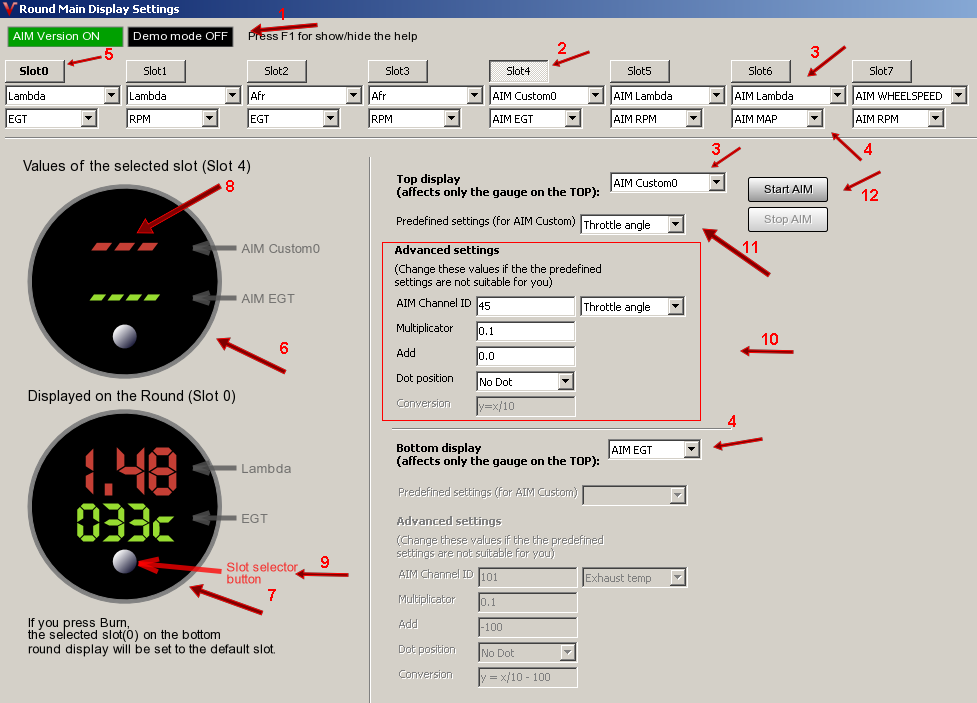The width and height of the screenshot is (977, 703).
Task: Click the green dashes on the Slot 4 gauge
Action: point(124,297)
